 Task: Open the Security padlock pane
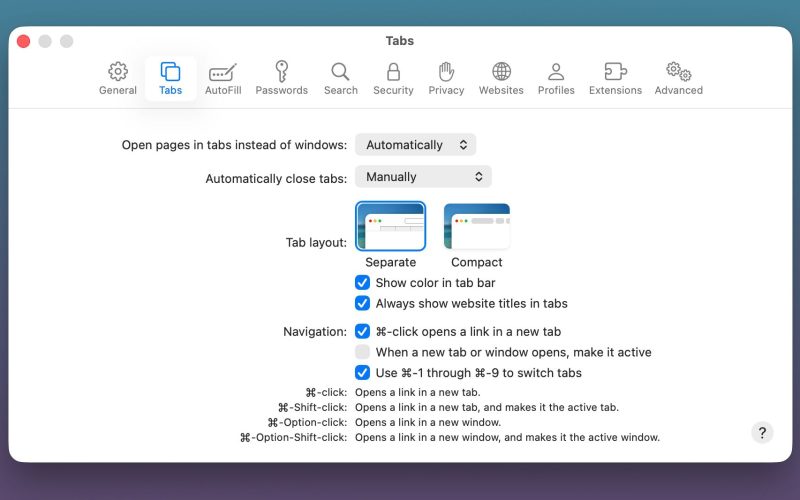(393, 79)
